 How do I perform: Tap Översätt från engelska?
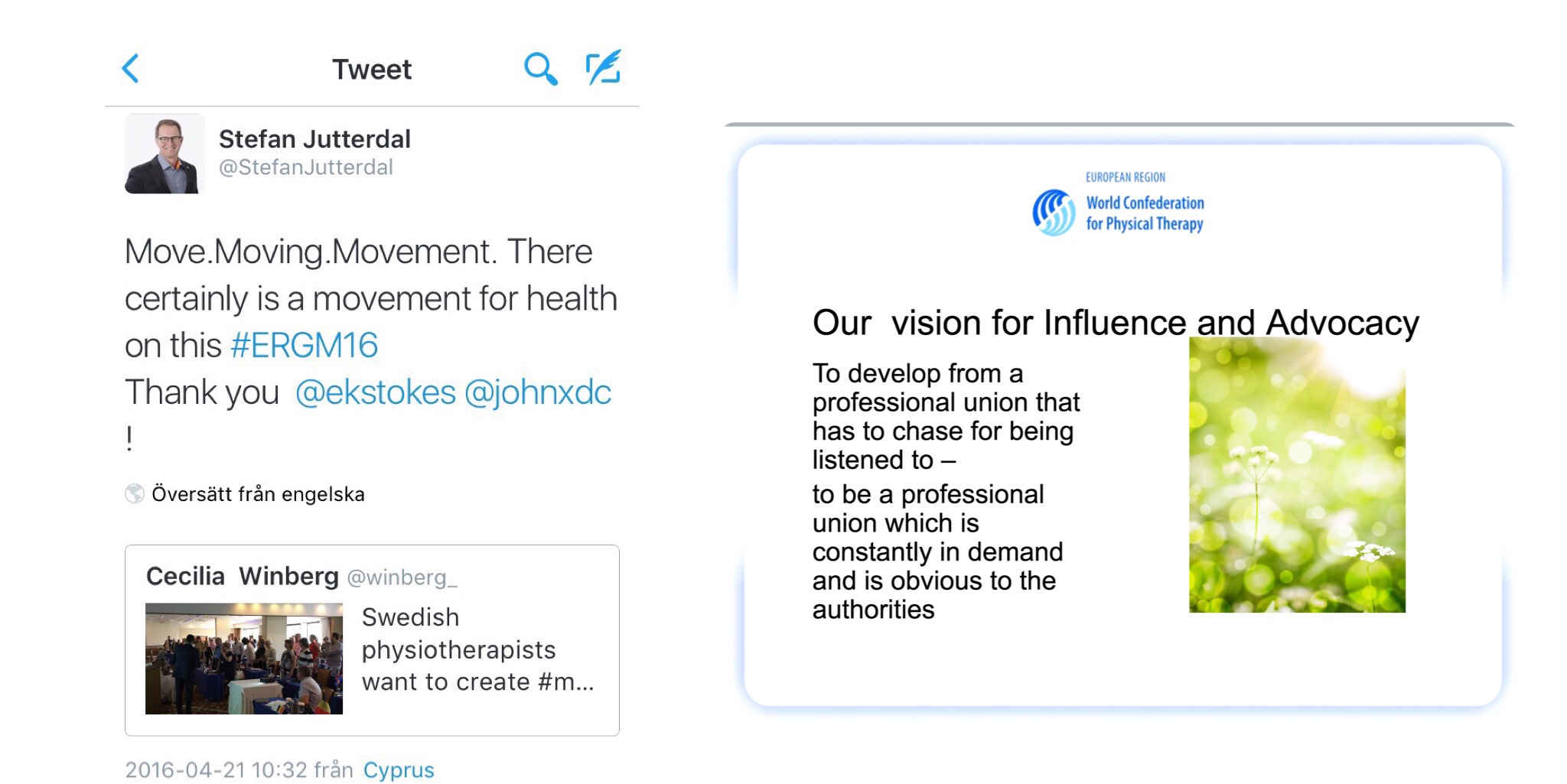(x=258, y=494)
